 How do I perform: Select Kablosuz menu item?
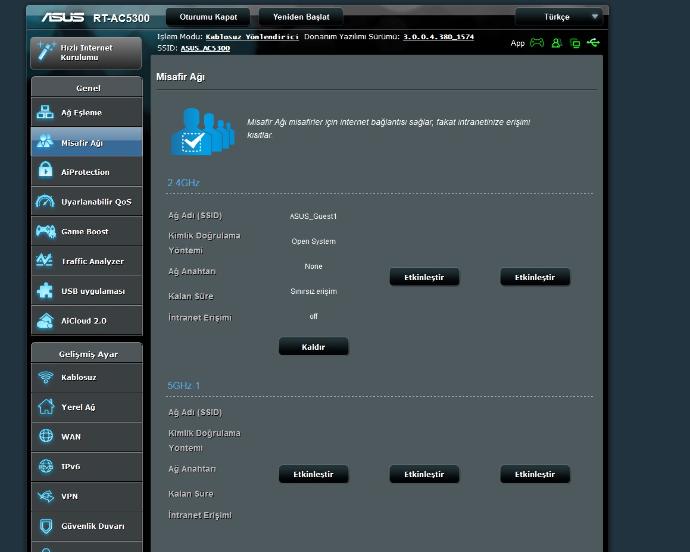pyautogui.click(x=87, y=377)
